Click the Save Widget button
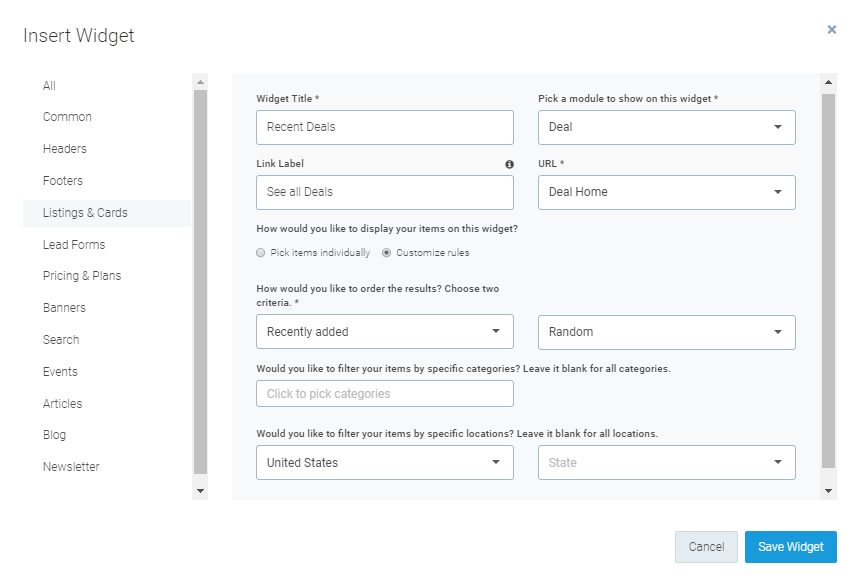 click(790, 547)
